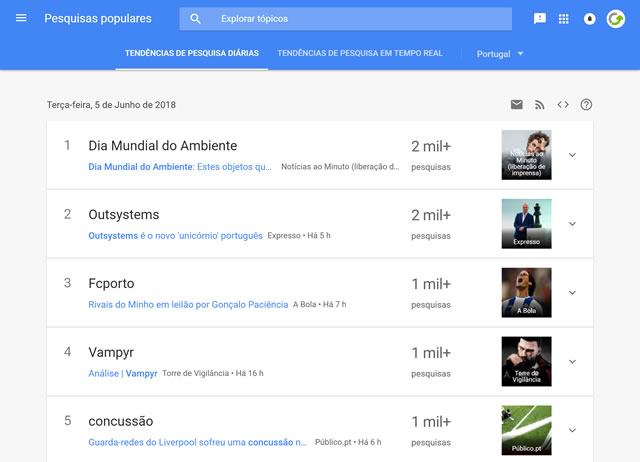Click the Notícias ao Minuto thumbnail
Image resolution: width=640 pixels, height=462 pixels.
coord(527,155)
